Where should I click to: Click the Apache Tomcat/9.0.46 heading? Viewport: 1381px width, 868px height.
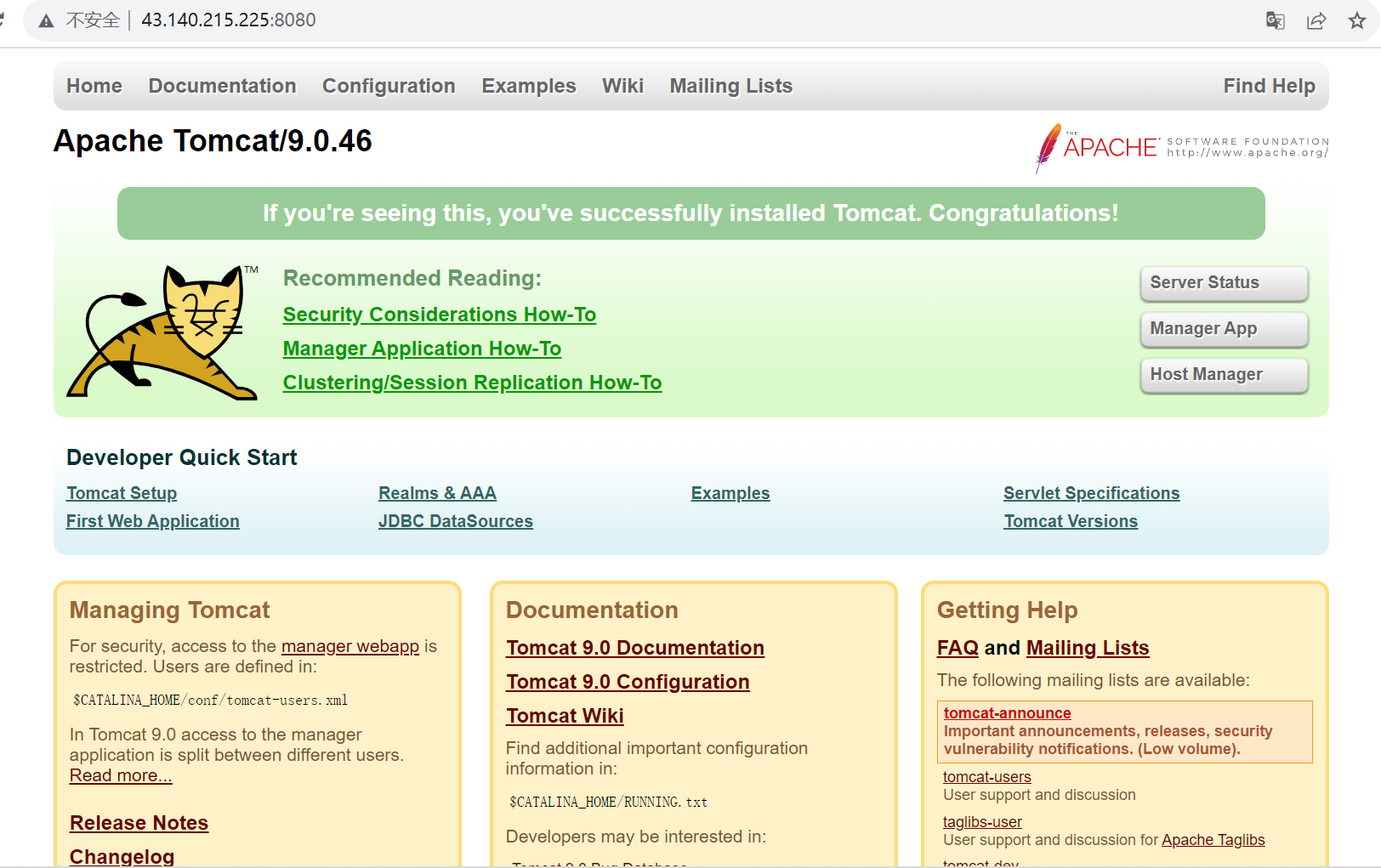(x=213, y=141)
